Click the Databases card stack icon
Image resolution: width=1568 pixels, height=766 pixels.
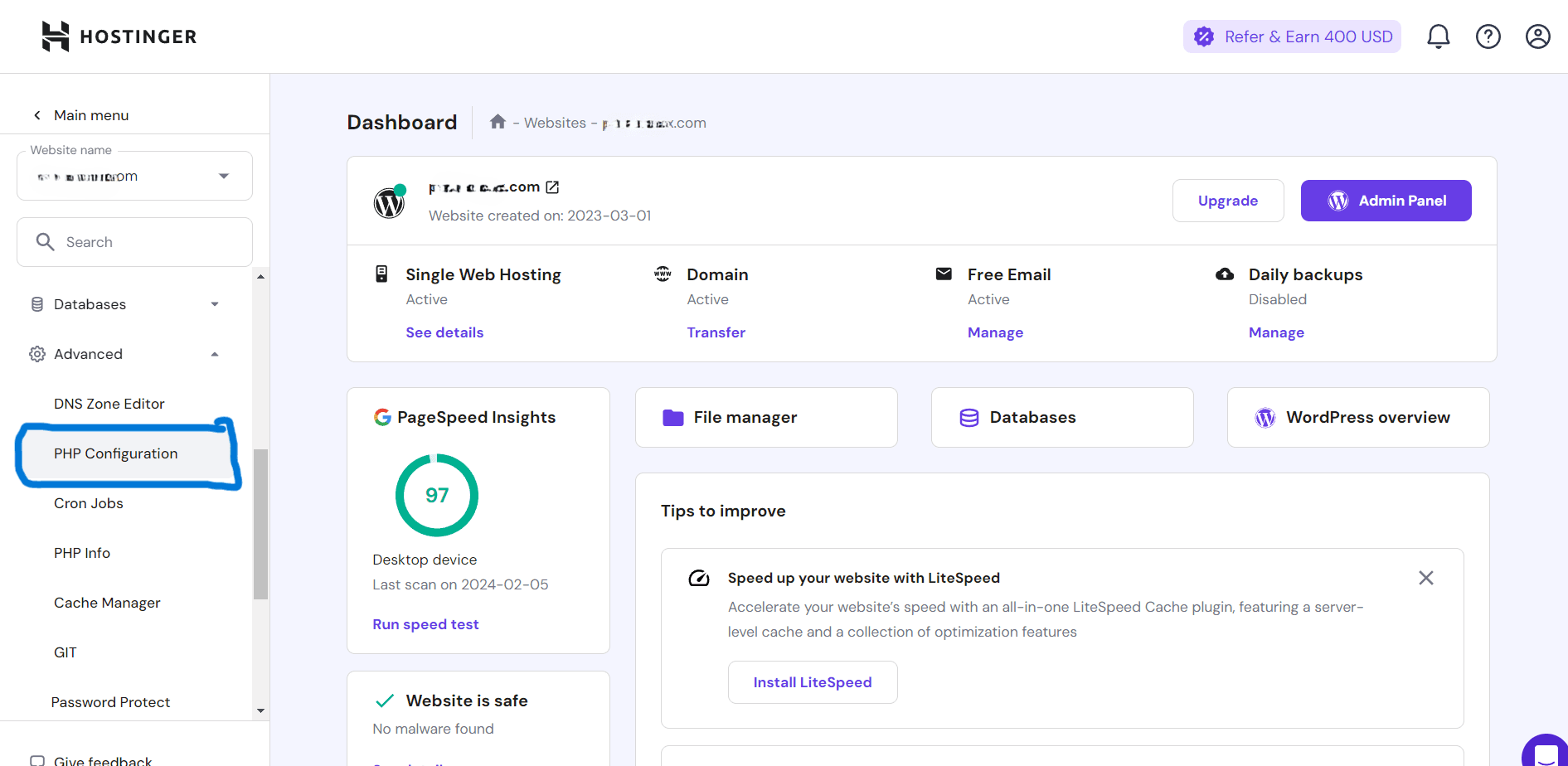pos(969,418)
